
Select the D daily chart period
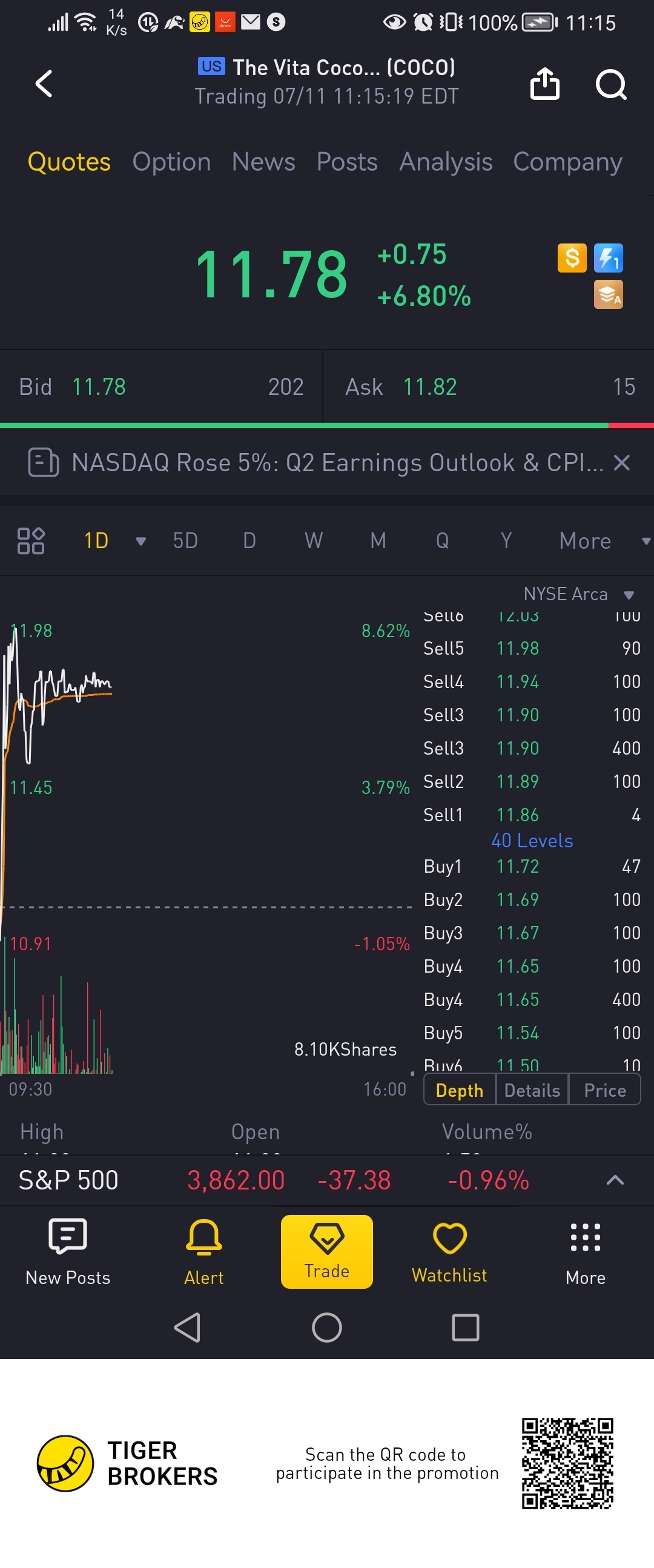(x=249, y=540)
